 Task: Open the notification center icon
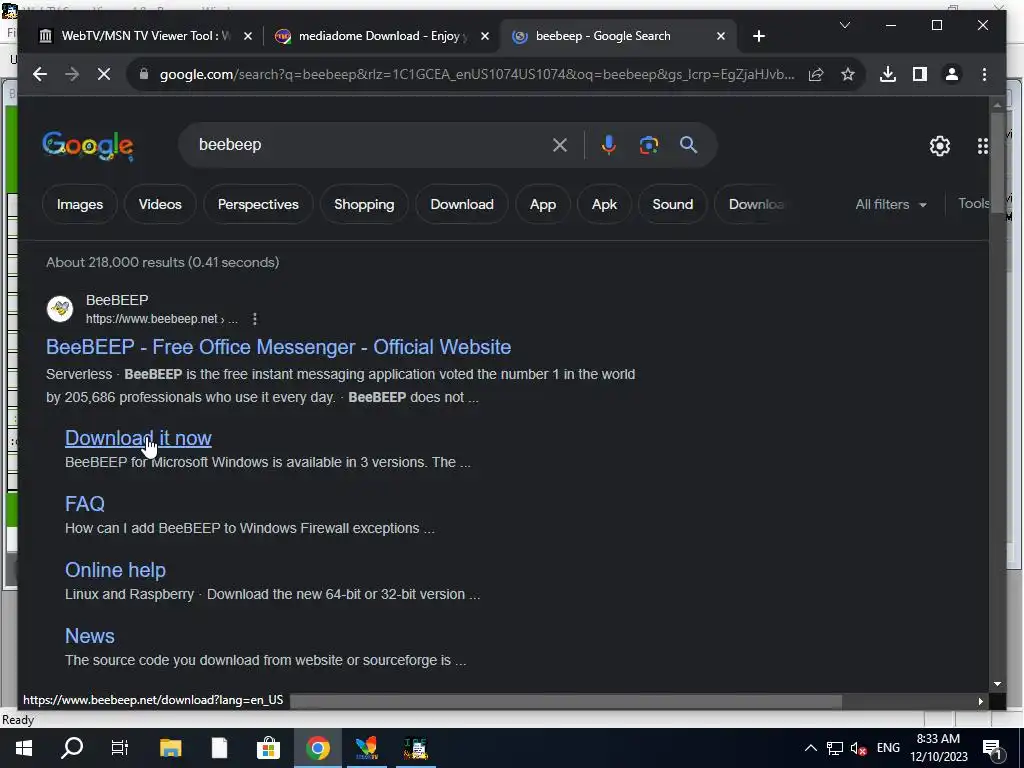993,748
